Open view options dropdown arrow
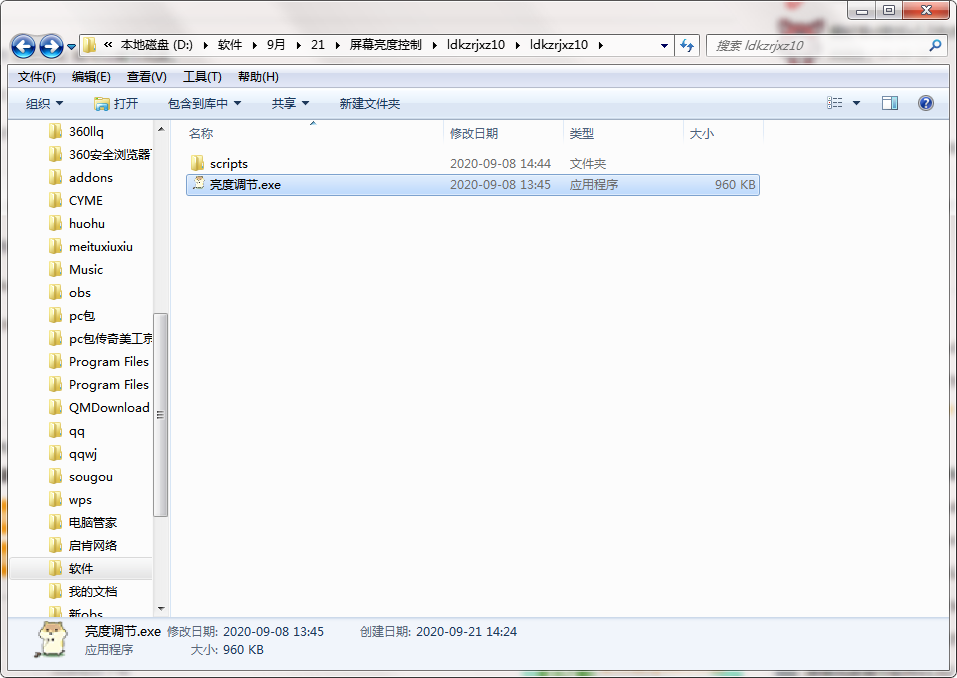Screen dimensions: 957x678 [856, 103]
